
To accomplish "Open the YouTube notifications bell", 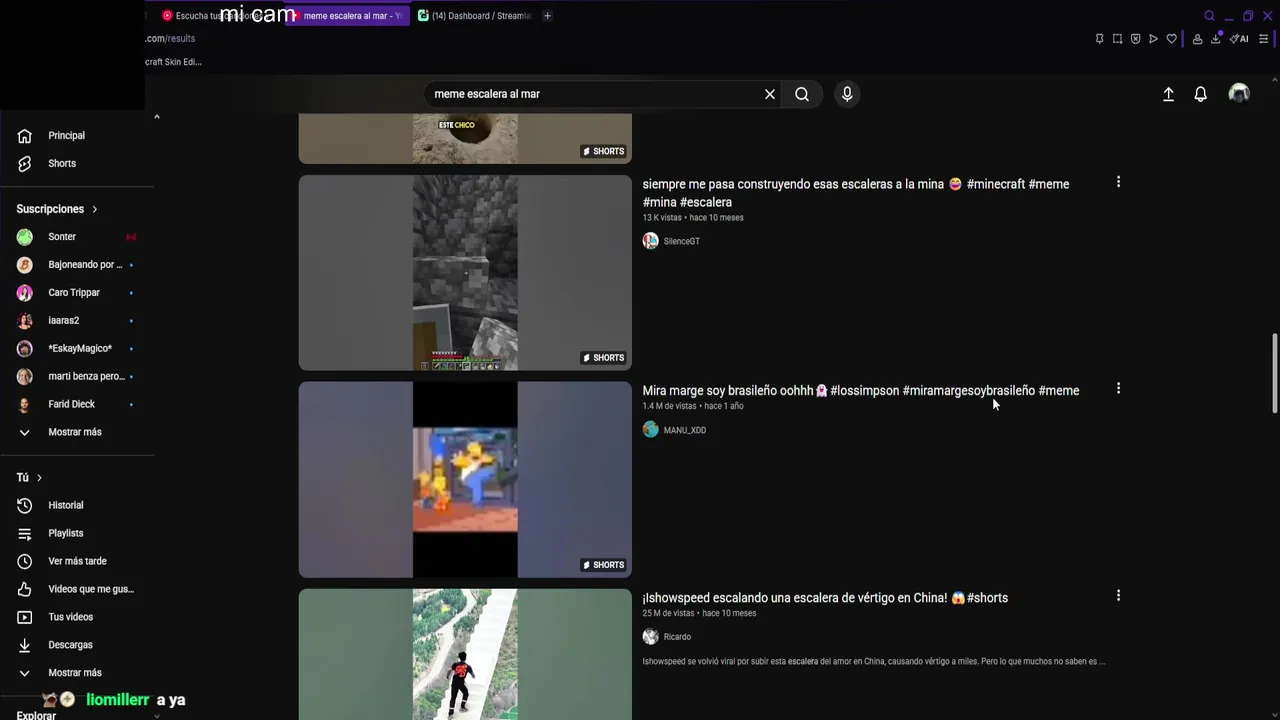I will pyautogui.click(x=1201, y=94).
